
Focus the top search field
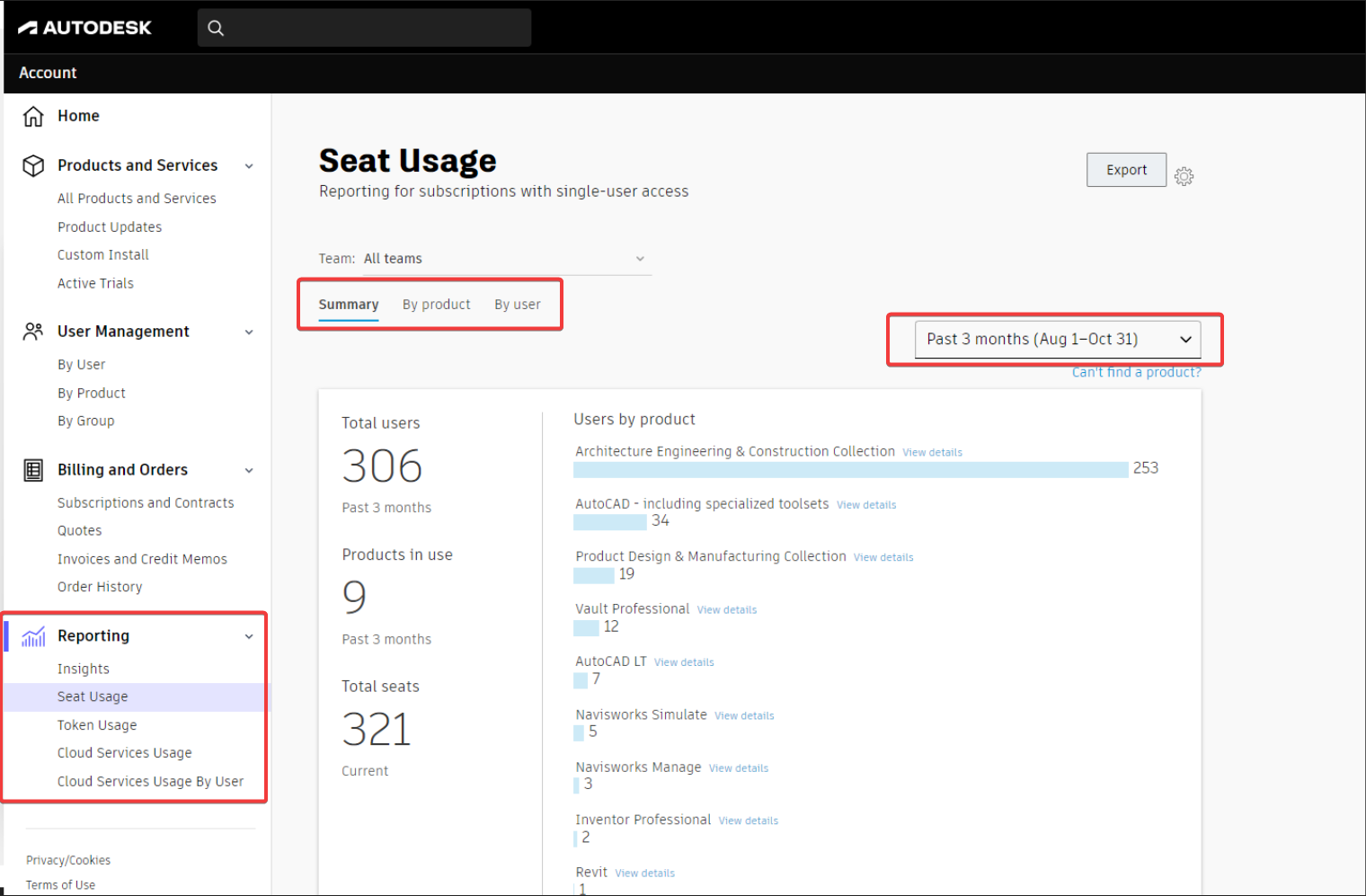coord(364,28)
